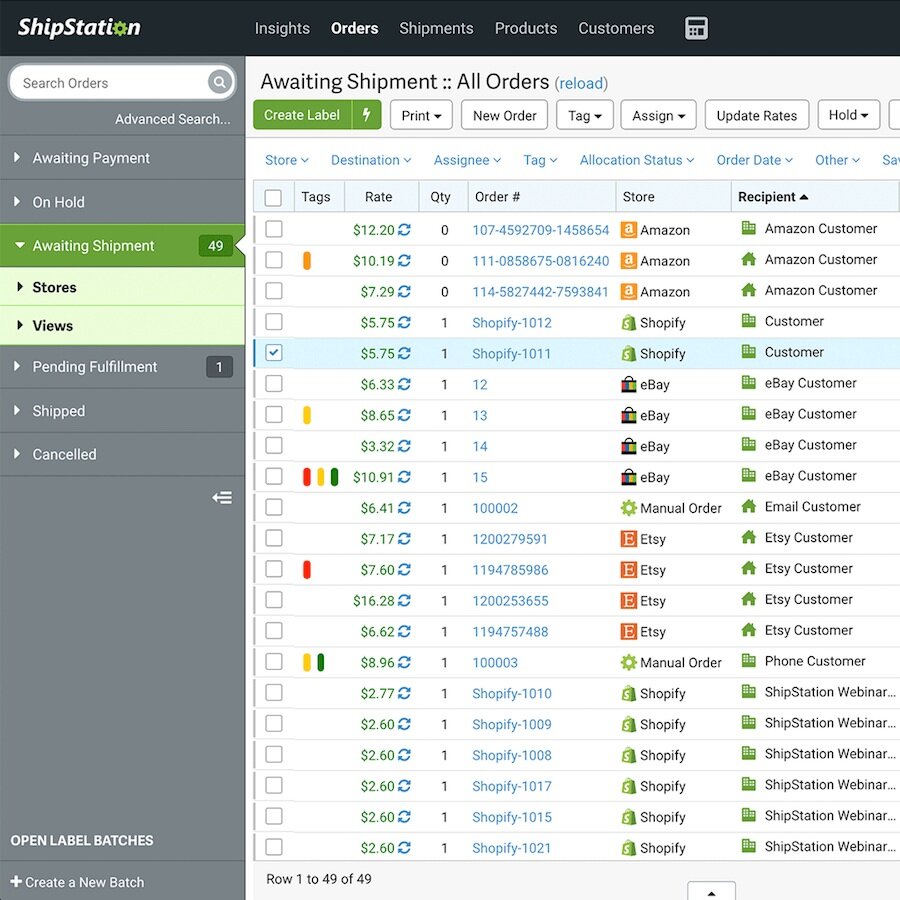Uncheck the Shopify-1011 order checkbox

pyautogui.click(x=274, y=352)
